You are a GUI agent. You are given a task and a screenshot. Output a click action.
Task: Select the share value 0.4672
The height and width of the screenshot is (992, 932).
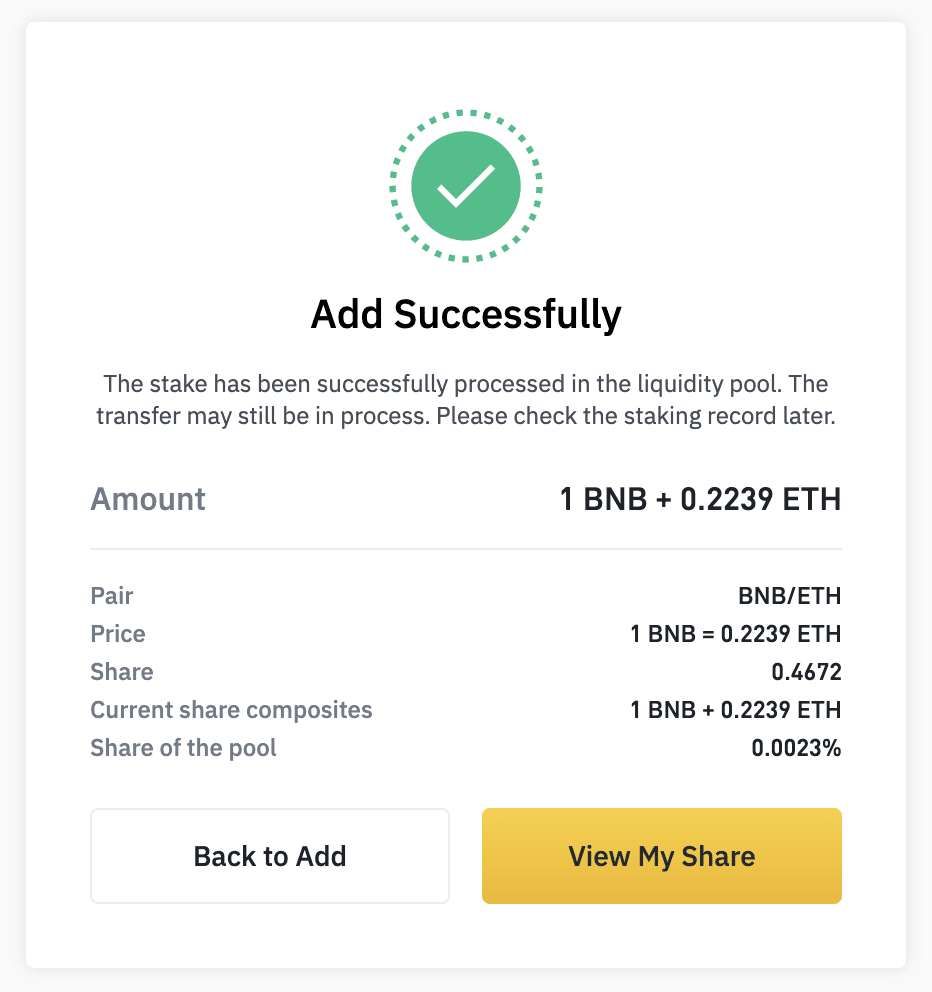tap(807, 672)
